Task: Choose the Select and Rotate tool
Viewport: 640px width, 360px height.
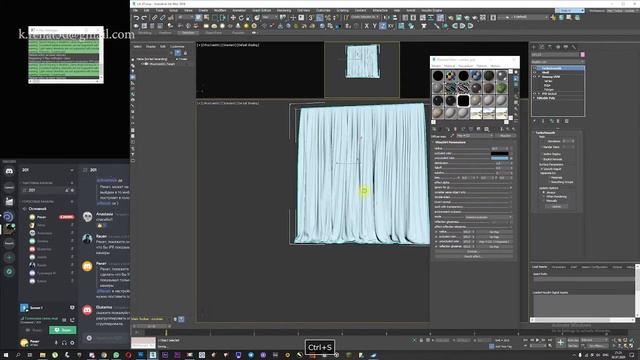Action: pyautogui.click(x=241, y=18)
